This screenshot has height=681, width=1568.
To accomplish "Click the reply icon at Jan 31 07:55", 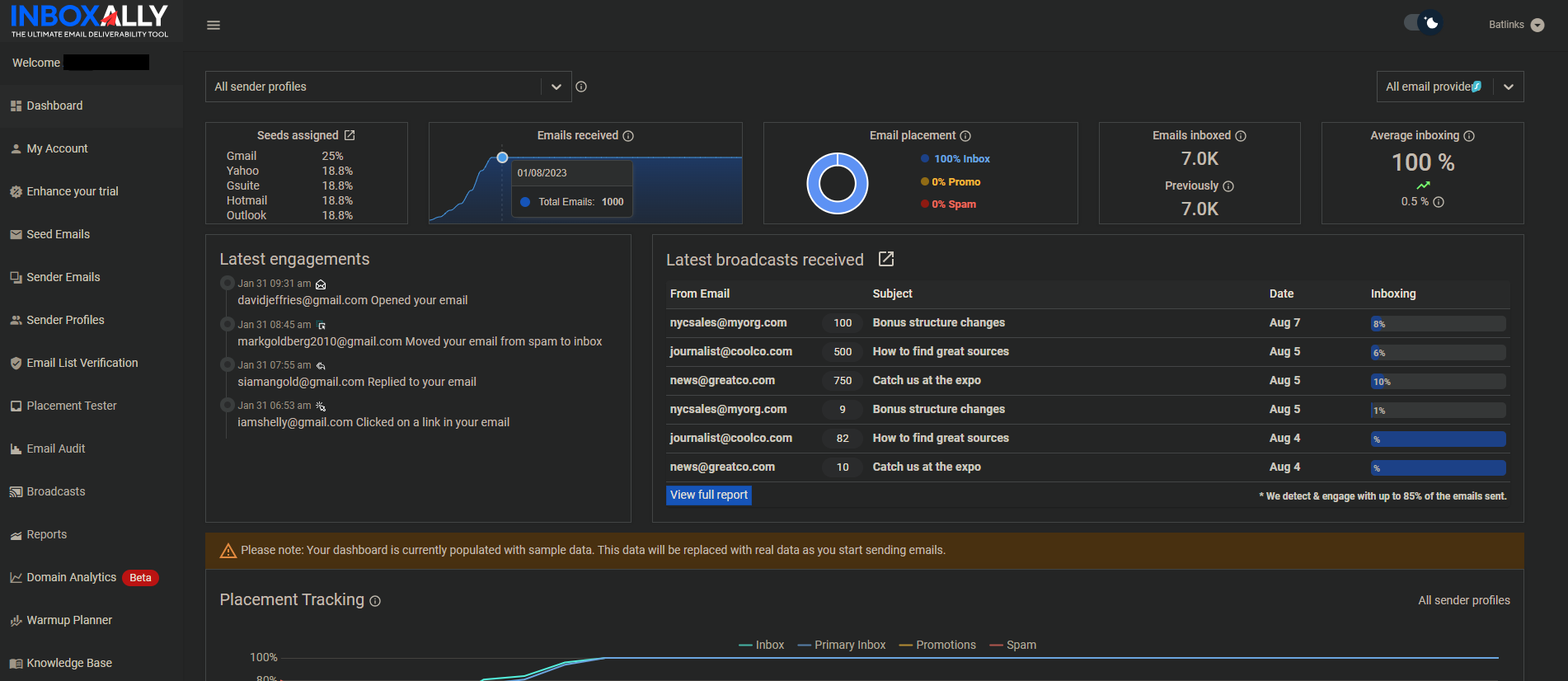I will pos(321,366).
